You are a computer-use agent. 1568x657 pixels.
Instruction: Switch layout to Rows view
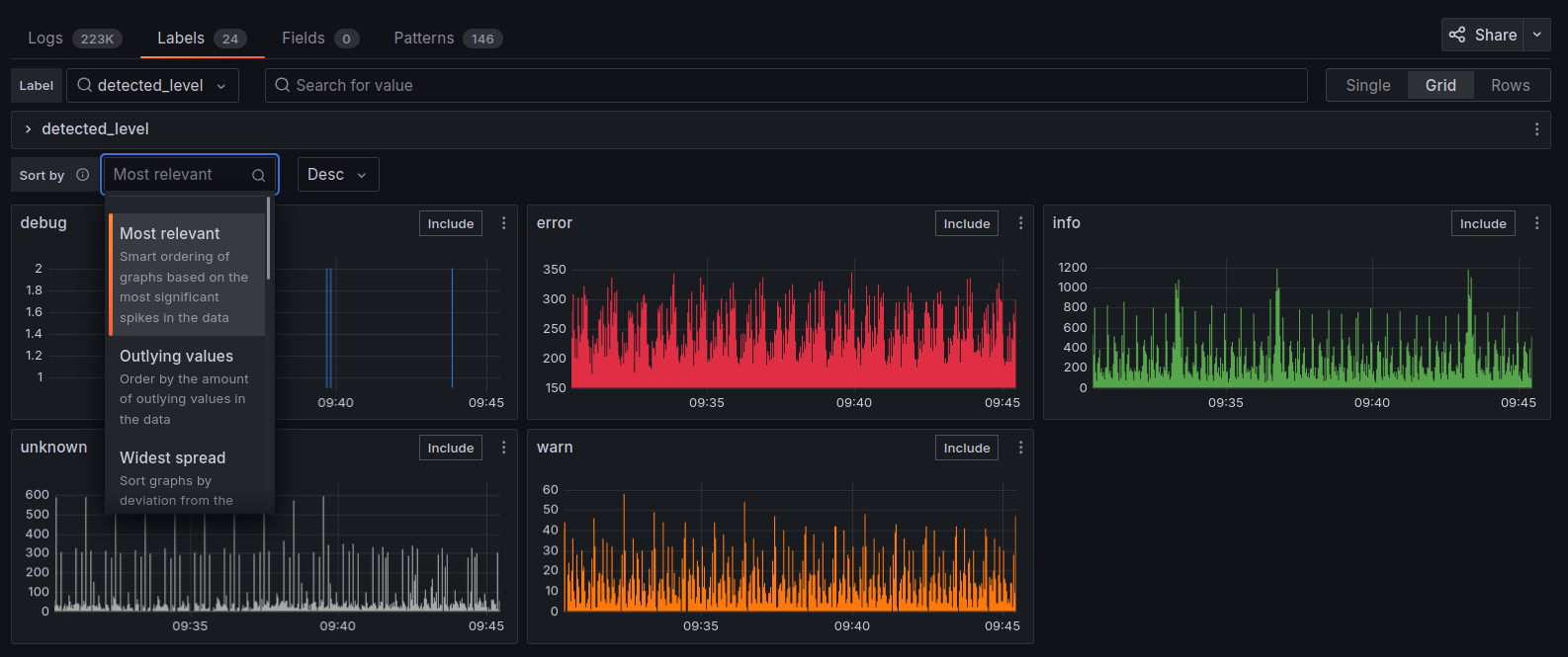(x=1510, y=86)
